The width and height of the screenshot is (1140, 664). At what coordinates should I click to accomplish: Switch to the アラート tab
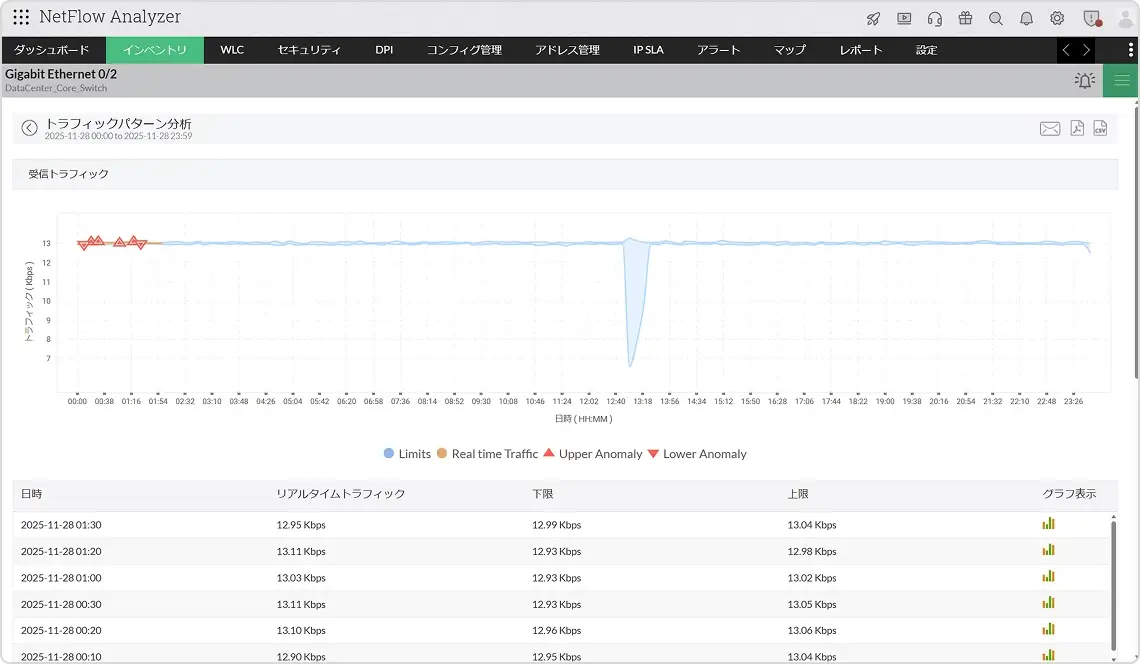[718, 50]
